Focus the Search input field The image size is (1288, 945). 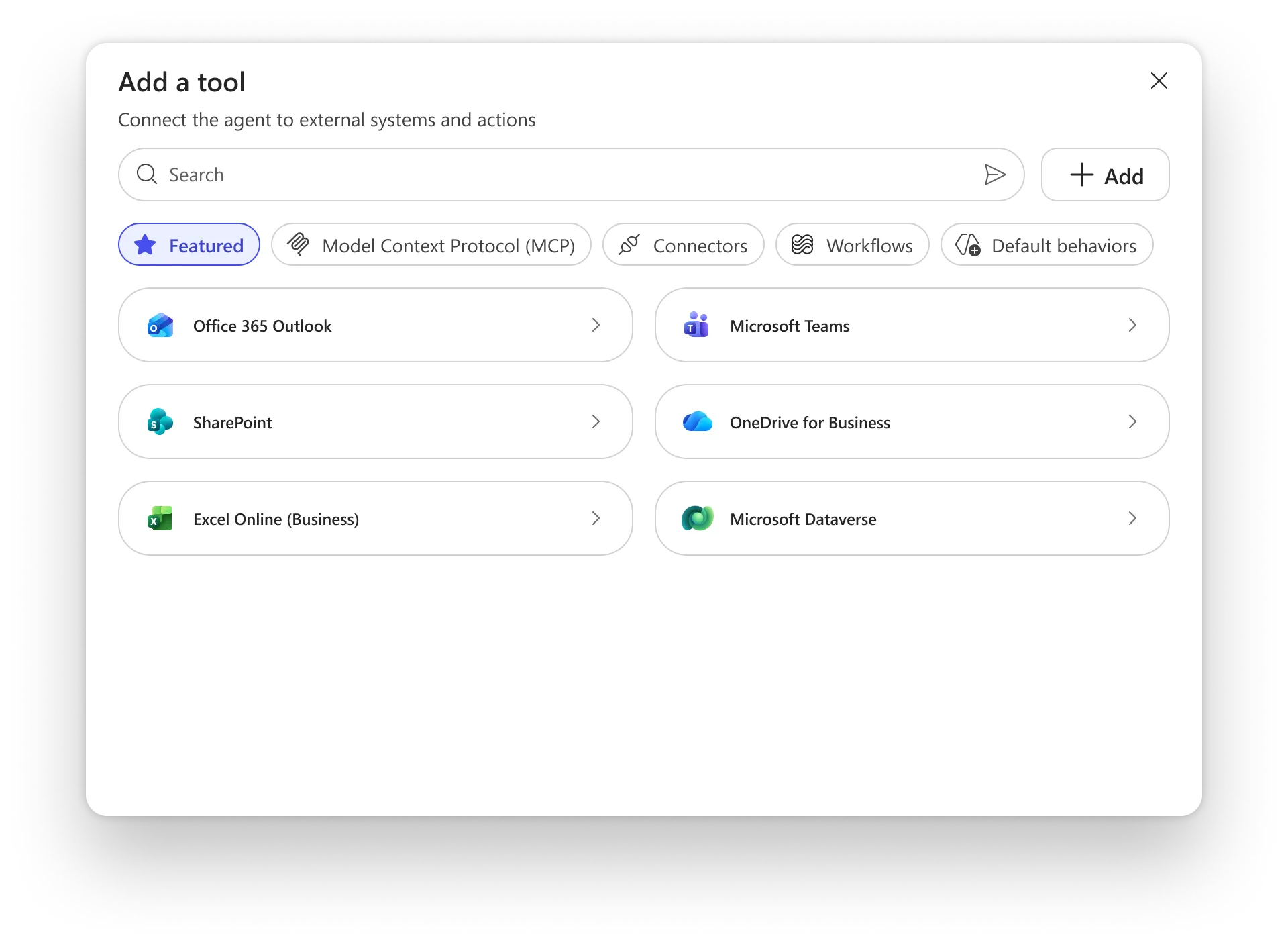click(570, 175)
